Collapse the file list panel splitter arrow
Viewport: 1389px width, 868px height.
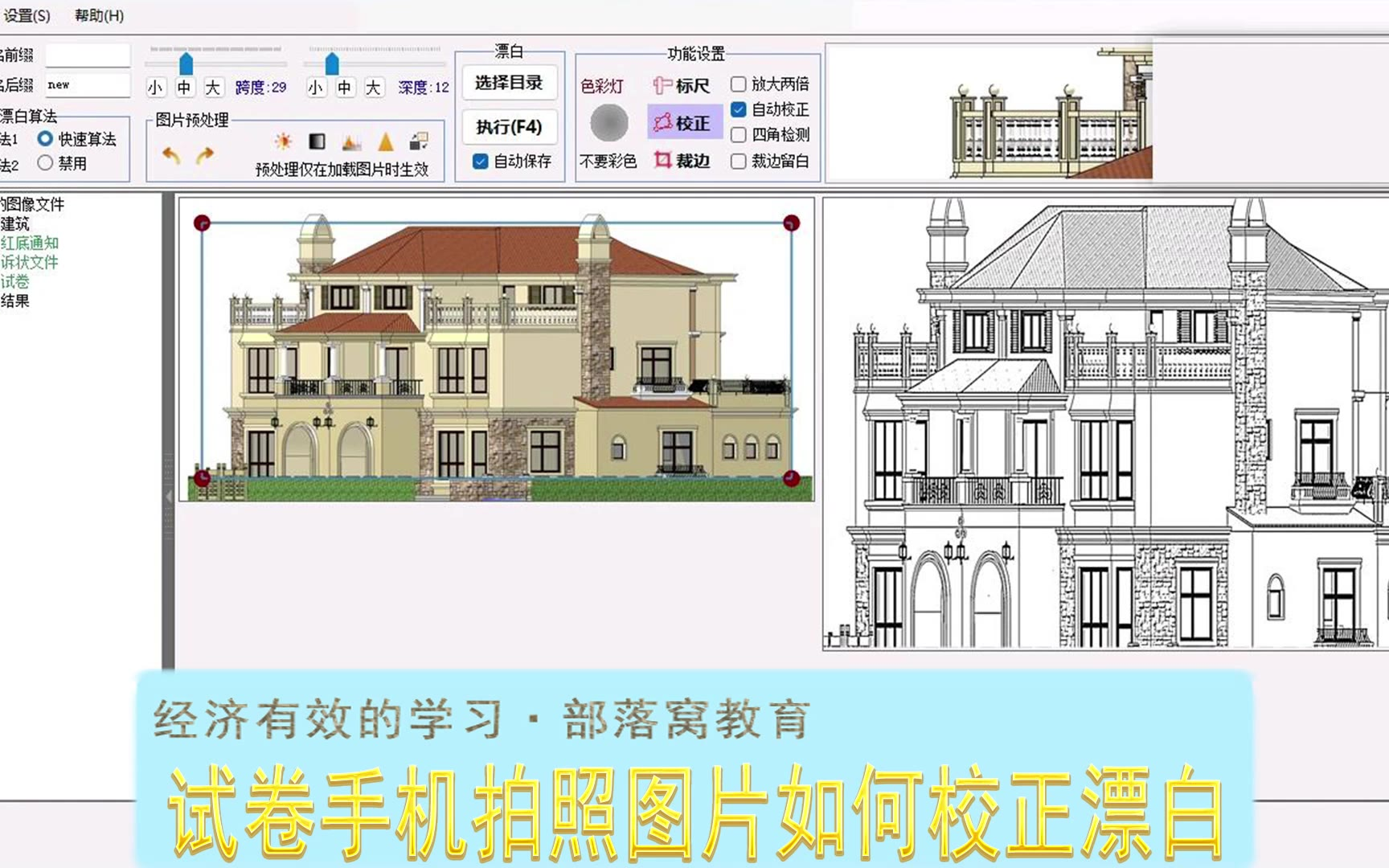tap(169, 497)
